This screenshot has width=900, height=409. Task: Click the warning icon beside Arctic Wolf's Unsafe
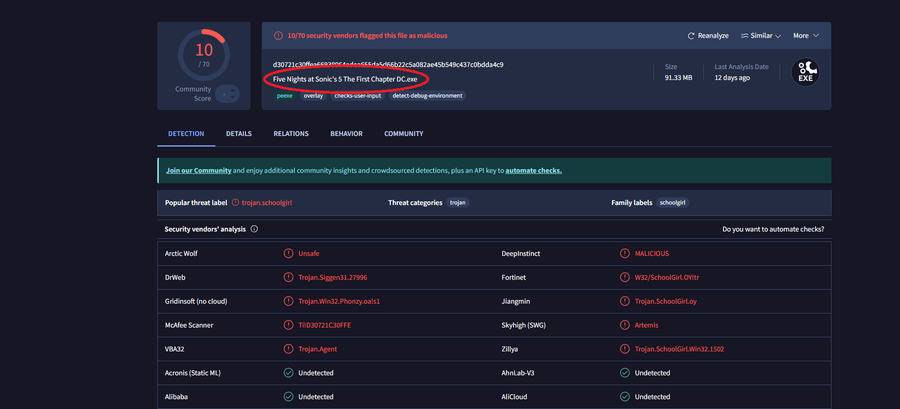coord(288,254)
